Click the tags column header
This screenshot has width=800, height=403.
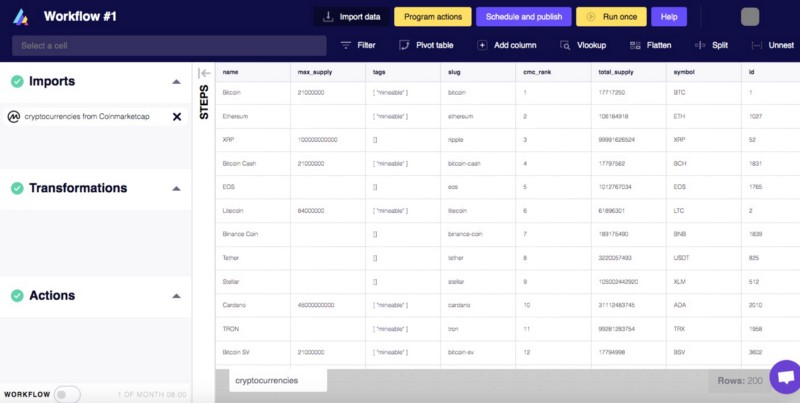[403, 72]
